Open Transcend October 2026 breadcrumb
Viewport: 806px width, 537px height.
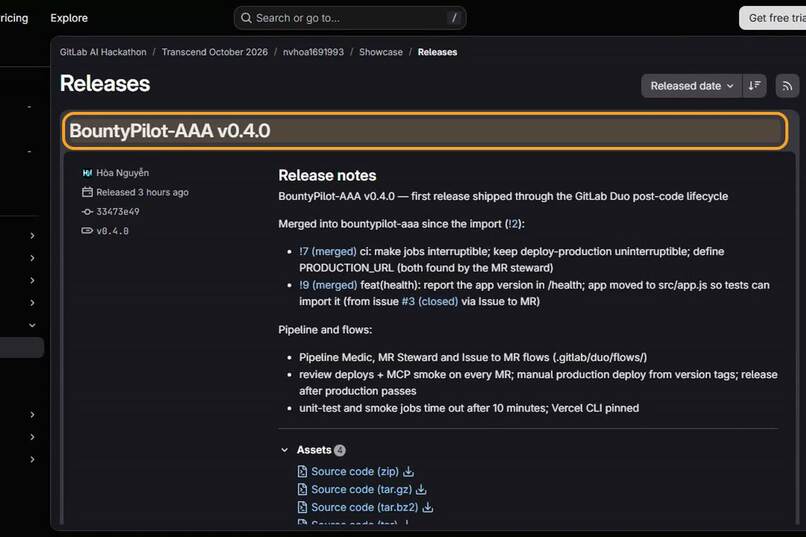point(214,52)
